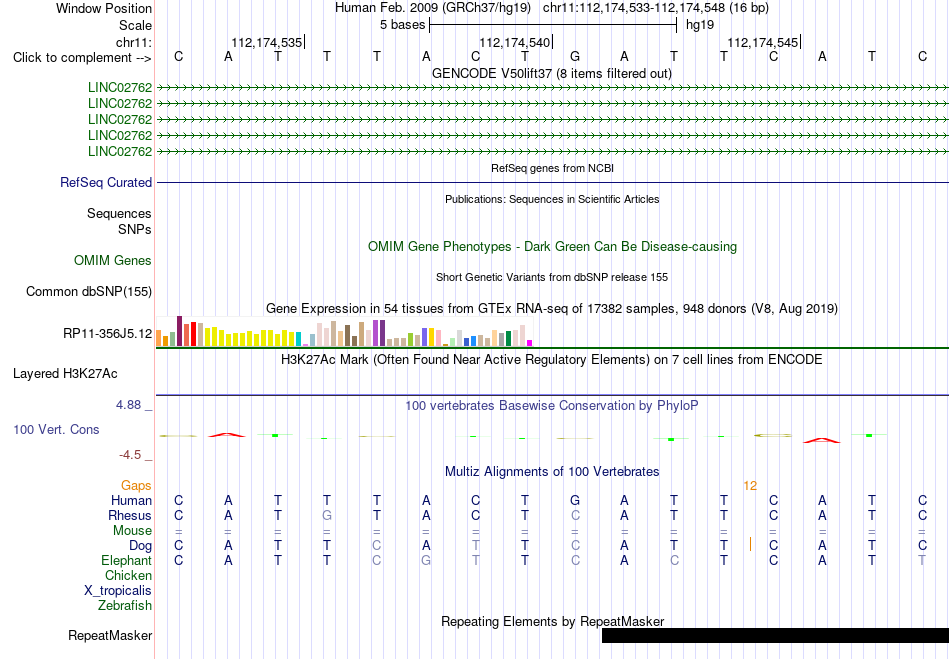Screen dimensions: 950x659
Task: Select the chr11: ruler label
Action: (134, 42)
